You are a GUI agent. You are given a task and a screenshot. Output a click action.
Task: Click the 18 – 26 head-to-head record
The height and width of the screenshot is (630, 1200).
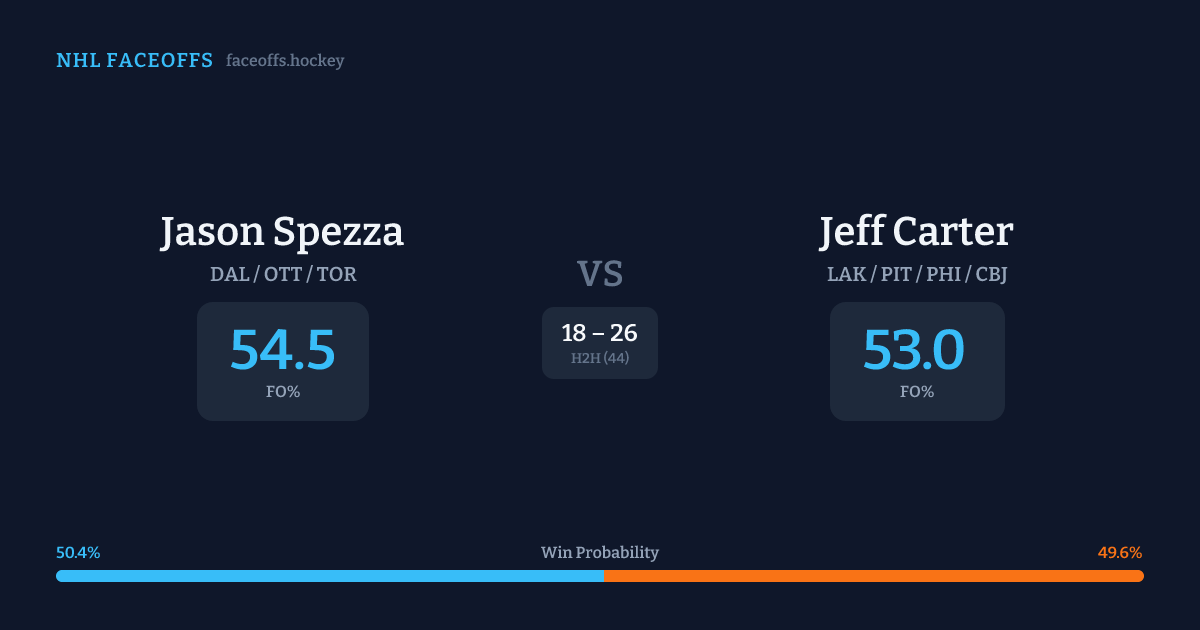tap(600, 333)
